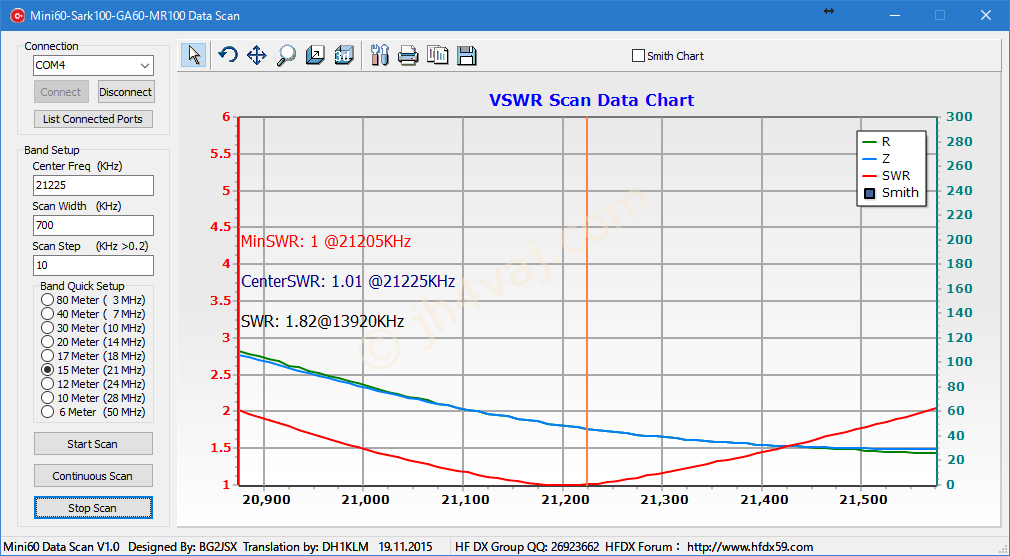Click the VSWR Scan Data Chart title

pos(591,100)
